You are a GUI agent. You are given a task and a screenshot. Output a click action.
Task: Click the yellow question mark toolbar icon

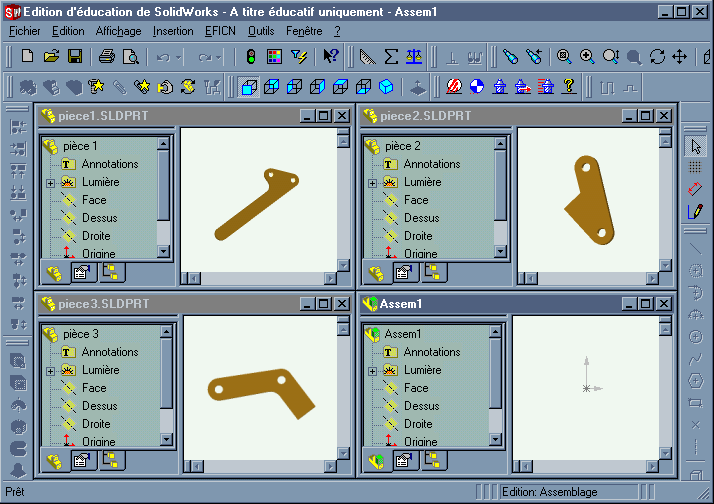pyautogui.click(x=569, y=86)
